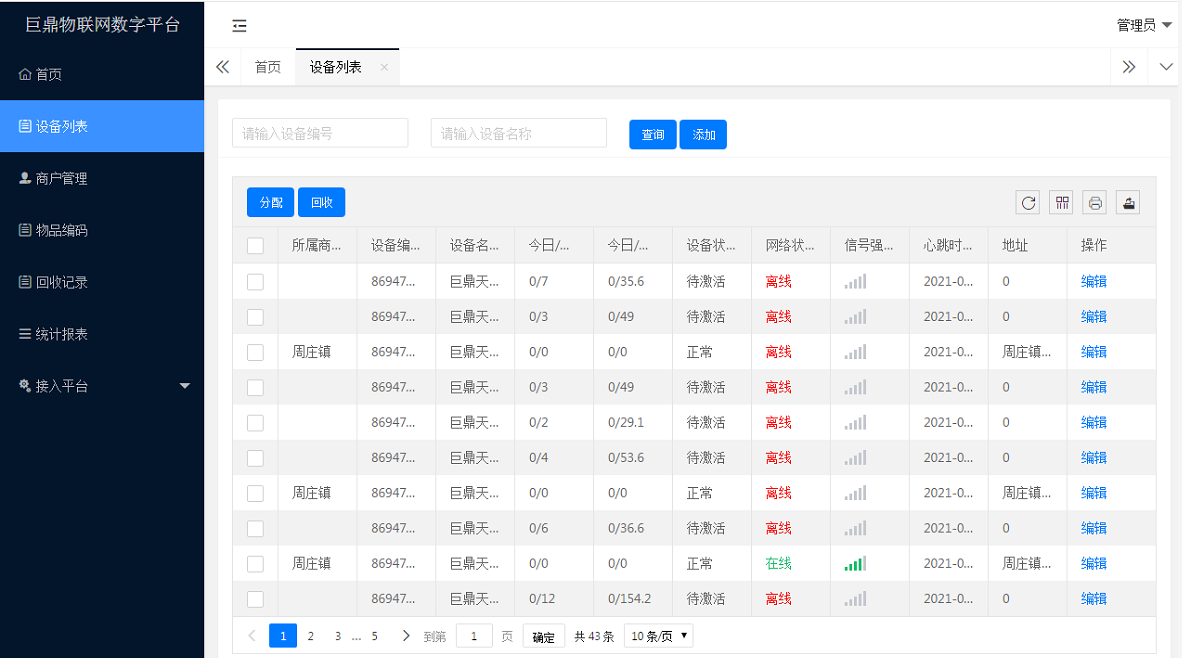Go to page 3

338,636
